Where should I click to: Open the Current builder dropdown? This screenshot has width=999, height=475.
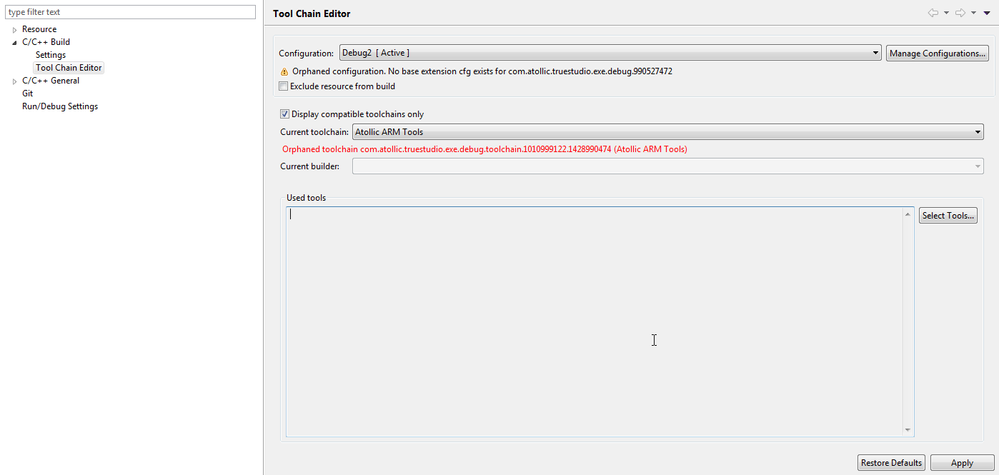point(668,166)
